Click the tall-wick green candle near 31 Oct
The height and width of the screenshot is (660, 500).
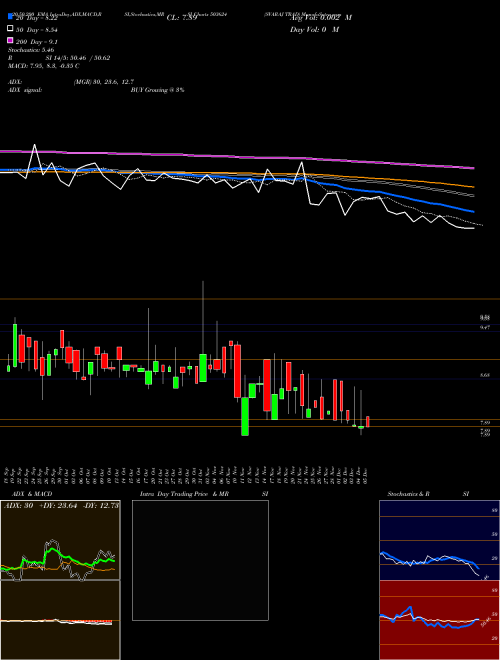coord(203,367)
